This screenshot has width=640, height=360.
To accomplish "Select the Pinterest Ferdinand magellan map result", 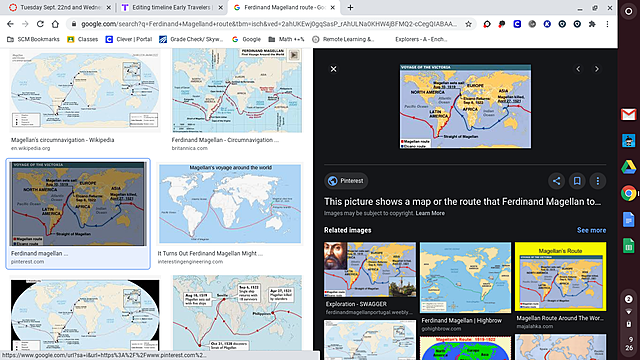I will click(x=78, y=204).
